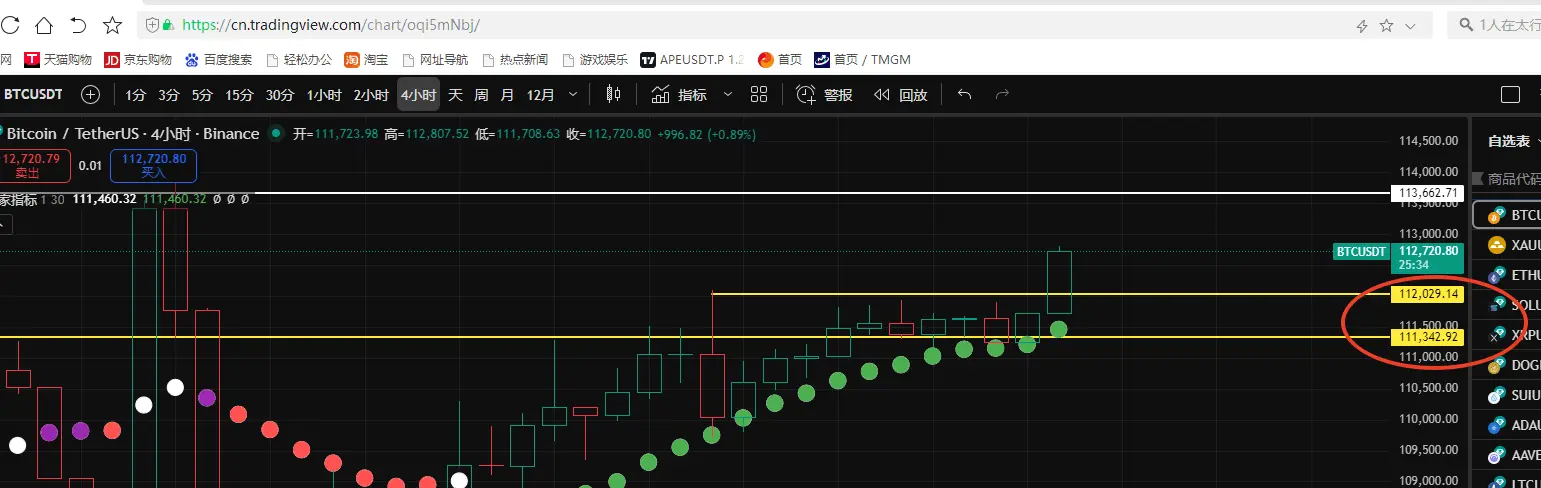Reload the page with the browser refresh icon
This screenshot has height=488, width=1541.
pos(9,25)
